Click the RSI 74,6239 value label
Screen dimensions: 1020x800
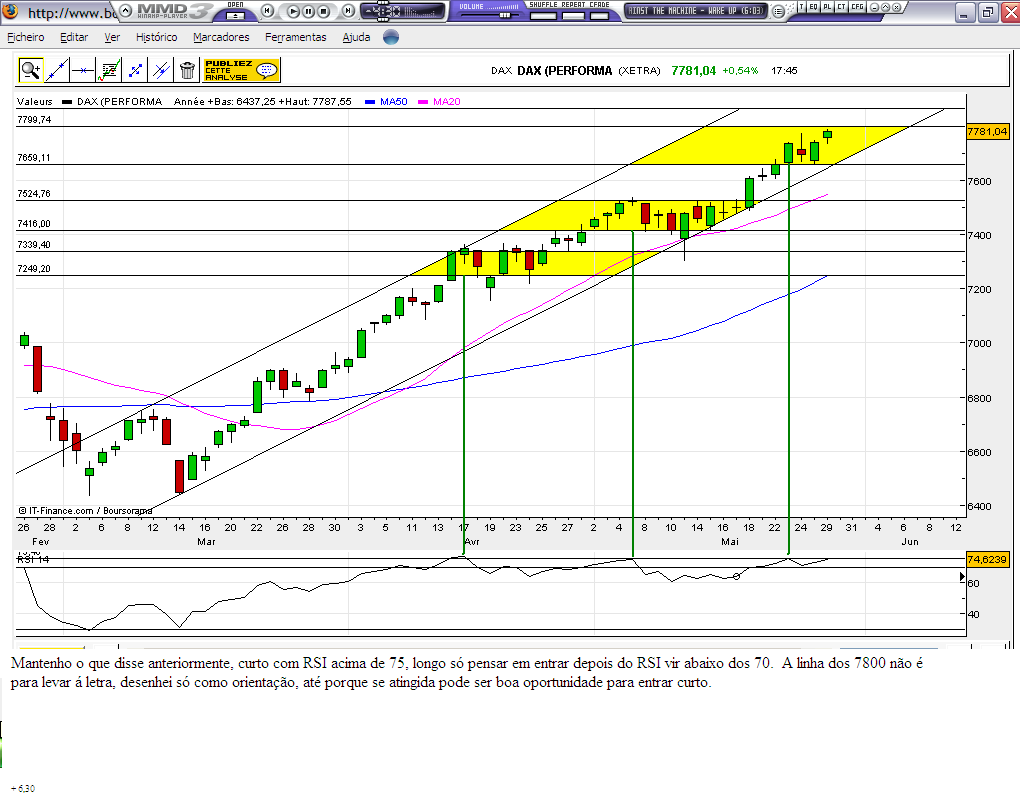pyautogui.click(x=987, y=559)
